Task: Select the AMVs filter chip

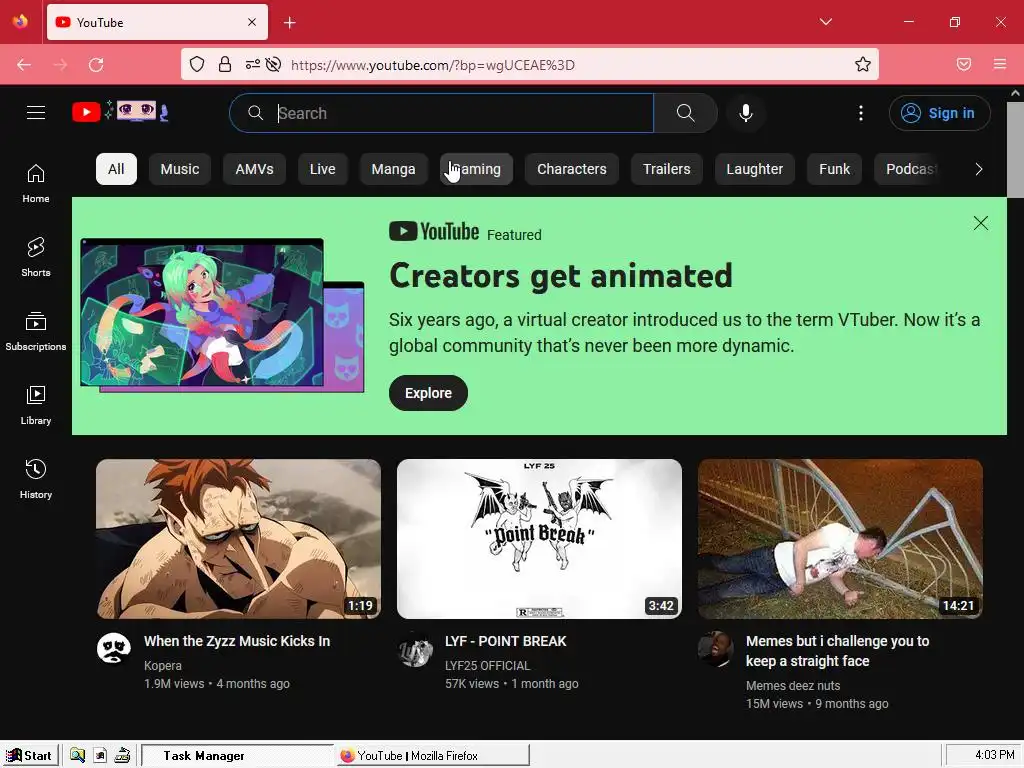Action: (x=255, y=169)
